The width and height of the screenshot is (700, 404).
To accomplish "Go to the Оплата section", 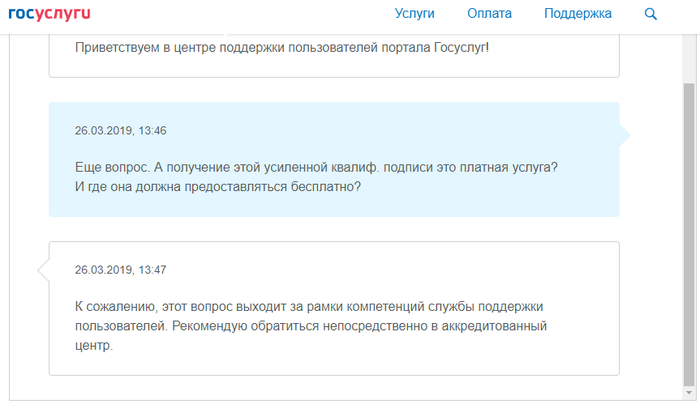I will tap(489, 14).
